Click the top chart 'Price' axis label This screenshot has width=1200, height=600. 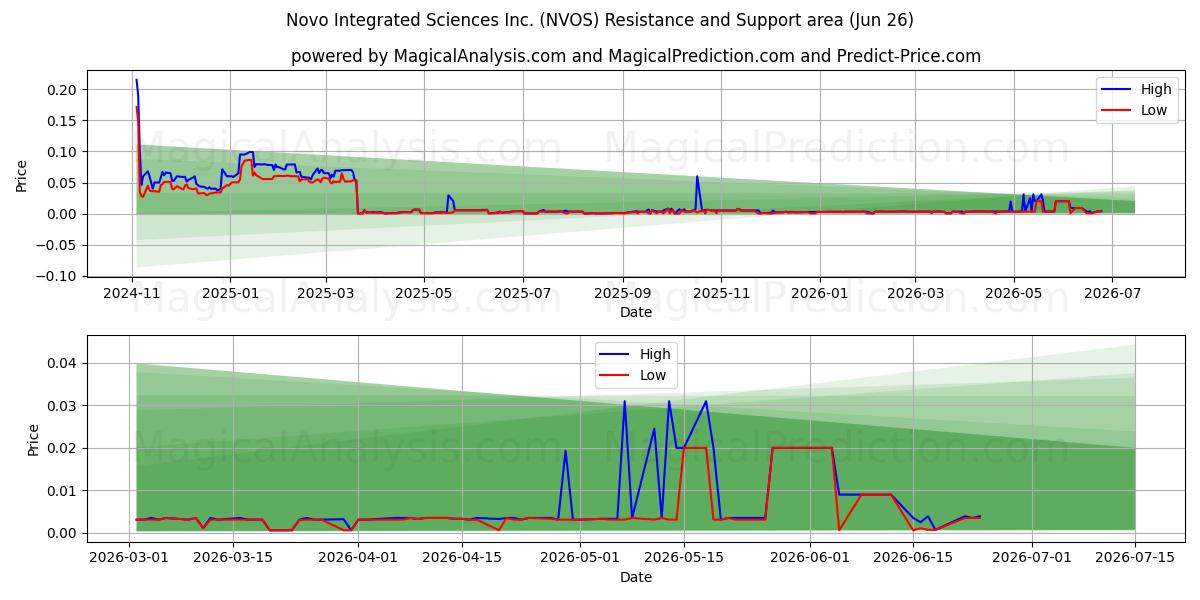pos(22,173)
